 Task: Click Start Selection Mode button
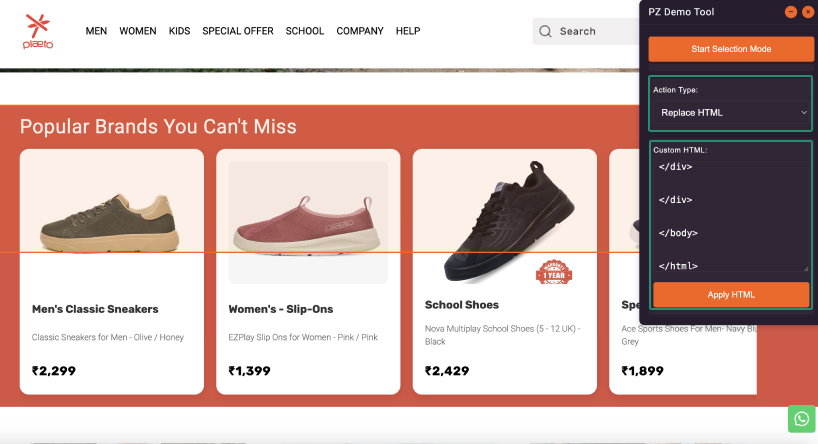coord(730,49)
